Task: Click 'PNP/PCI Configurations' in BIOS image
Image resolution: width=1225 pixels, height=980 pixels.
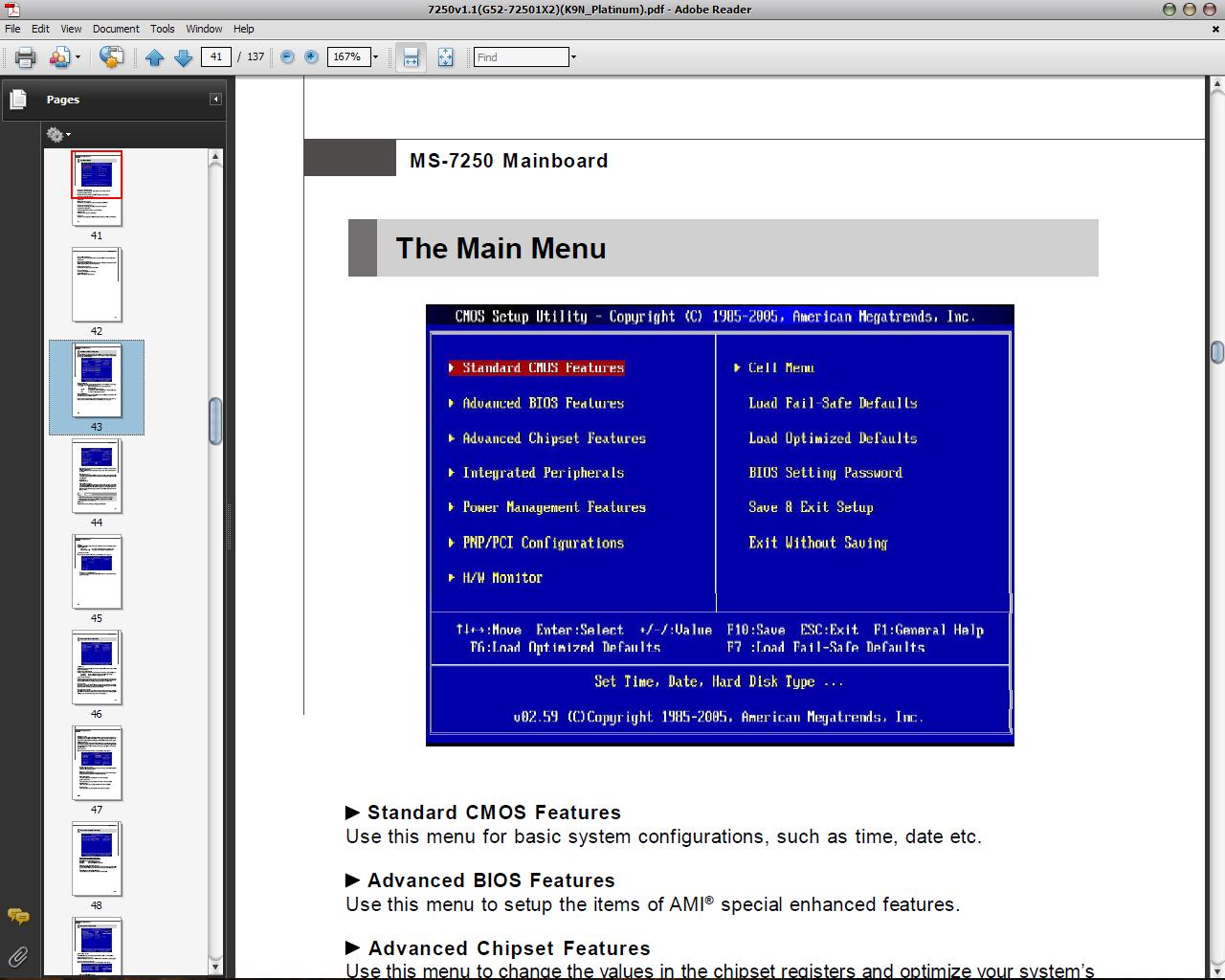Action: [543, 543]
